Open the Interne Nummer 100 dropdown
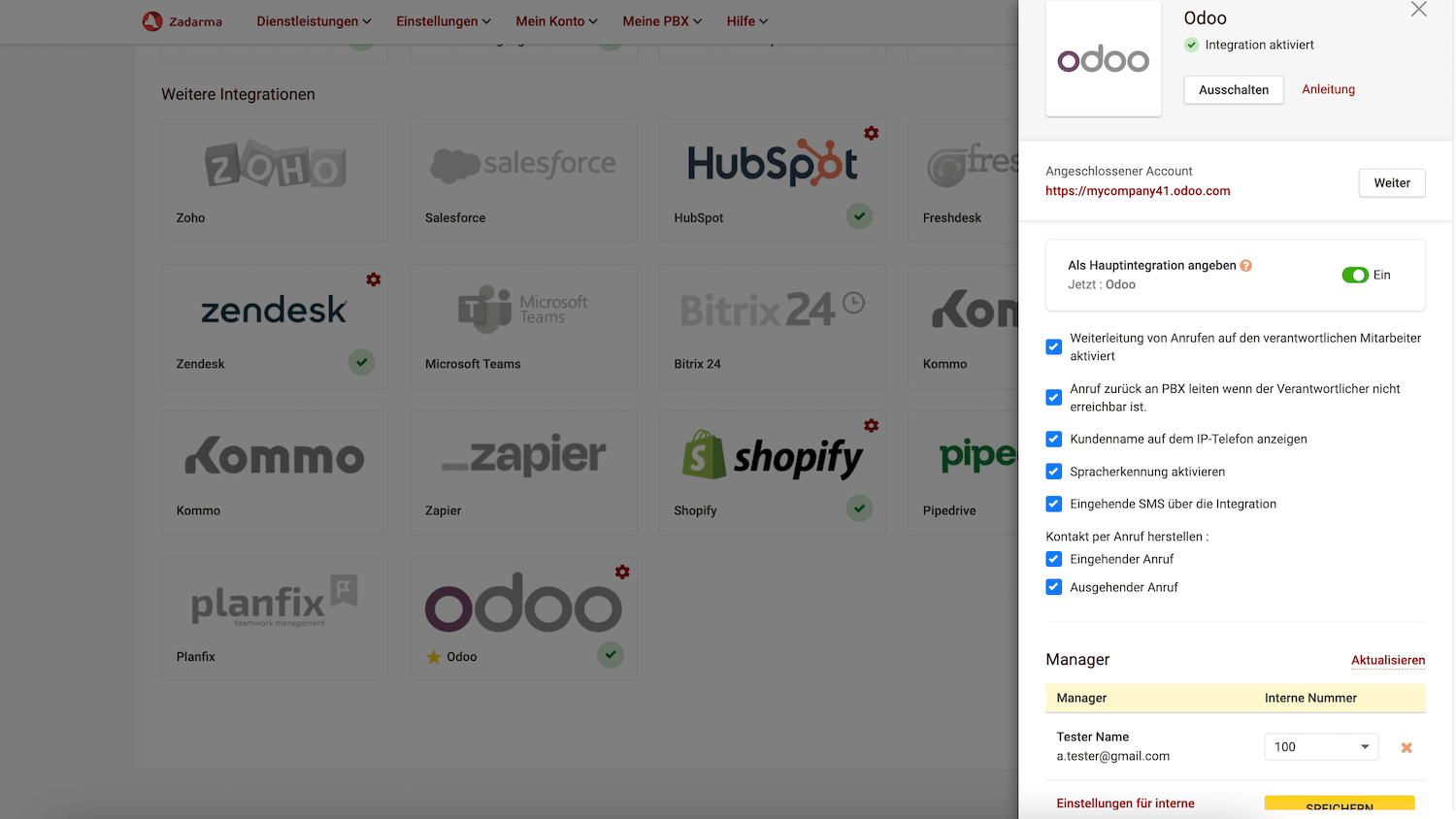This screenshot has height=819, width=1456. click(1321, 747)
